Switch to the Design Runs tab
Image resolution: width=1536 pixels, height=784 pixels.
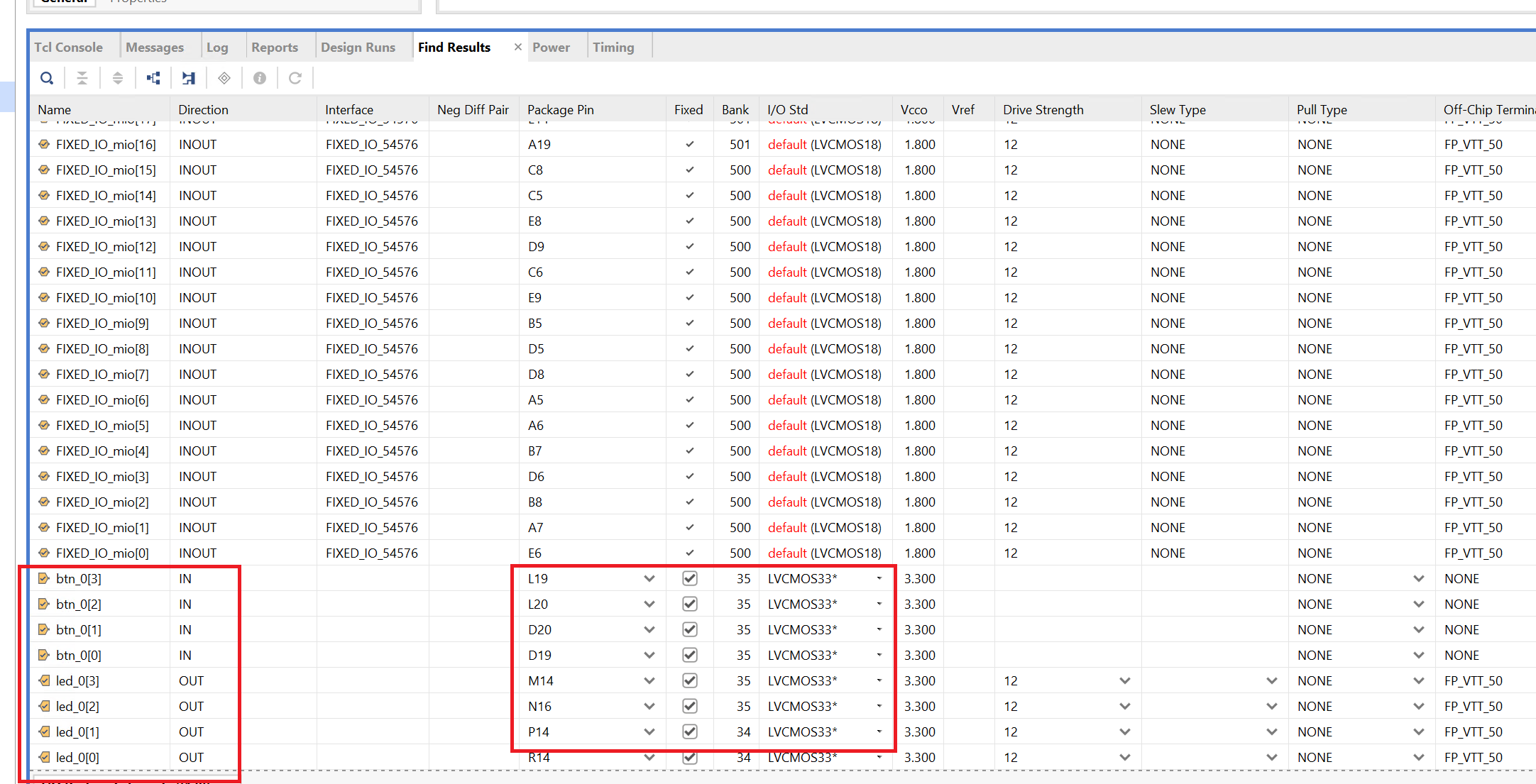coord(358,47)
